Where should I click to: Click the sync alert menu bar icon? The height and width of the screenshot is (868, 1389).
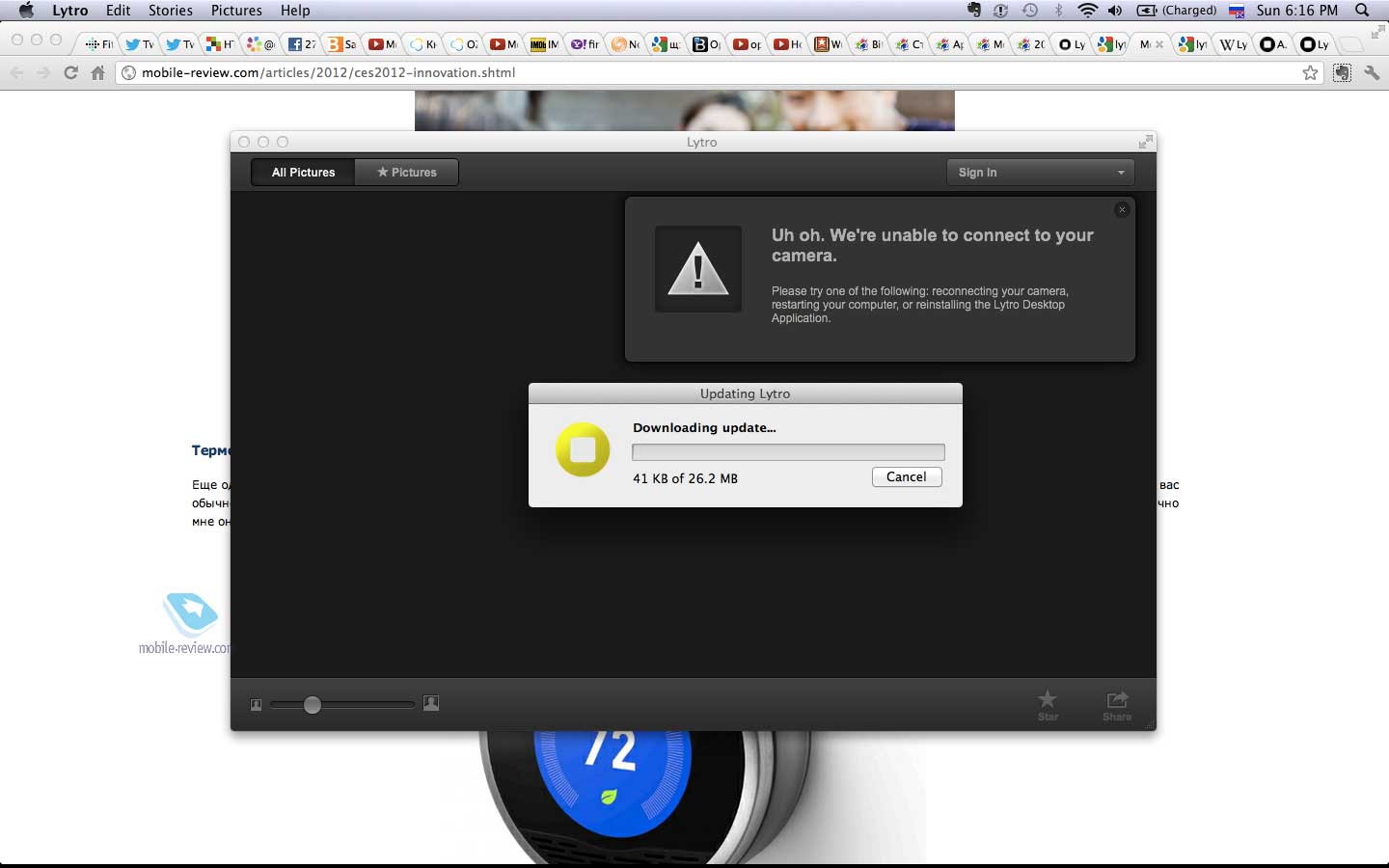(1001, 11)
